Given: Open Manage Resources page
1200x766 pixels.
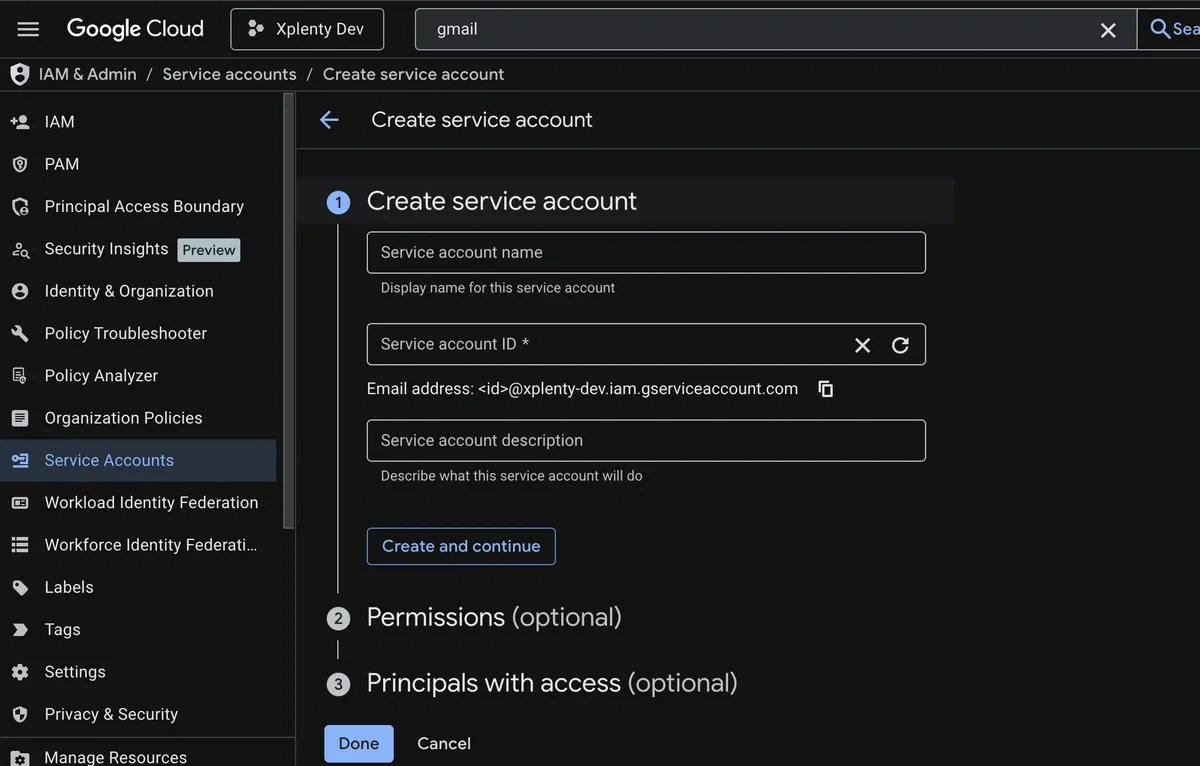Looking at the screenshot, I should coord(115,757).
